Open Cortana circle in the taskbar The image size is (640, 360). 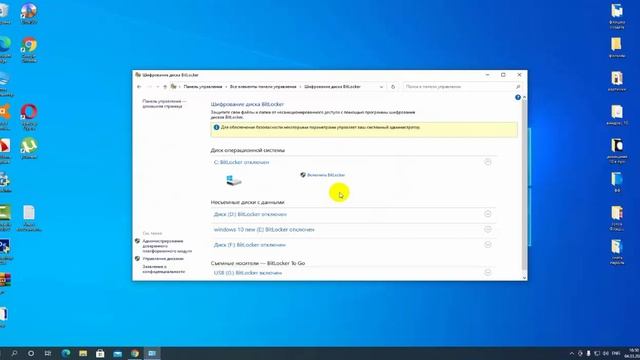point(31,353)
